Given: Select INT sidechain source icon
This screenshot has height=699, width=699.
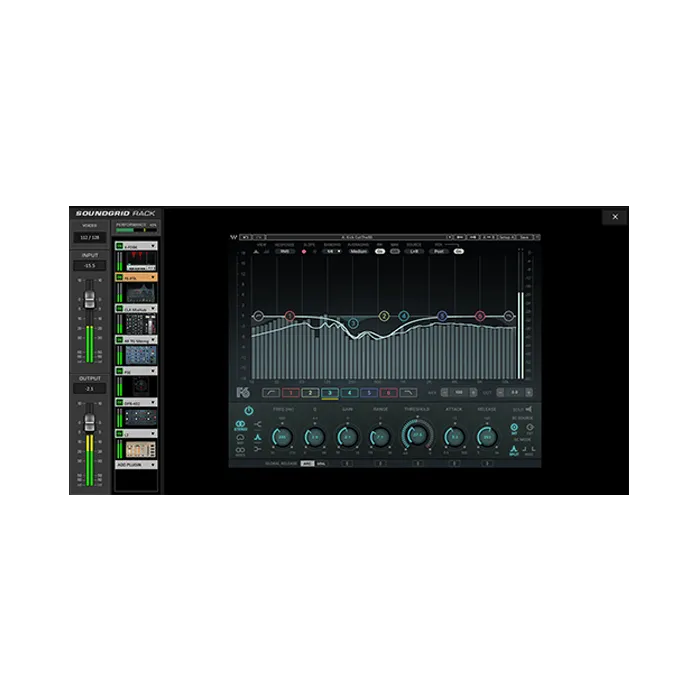Looking at the screenshot, I should pos(514,428).
